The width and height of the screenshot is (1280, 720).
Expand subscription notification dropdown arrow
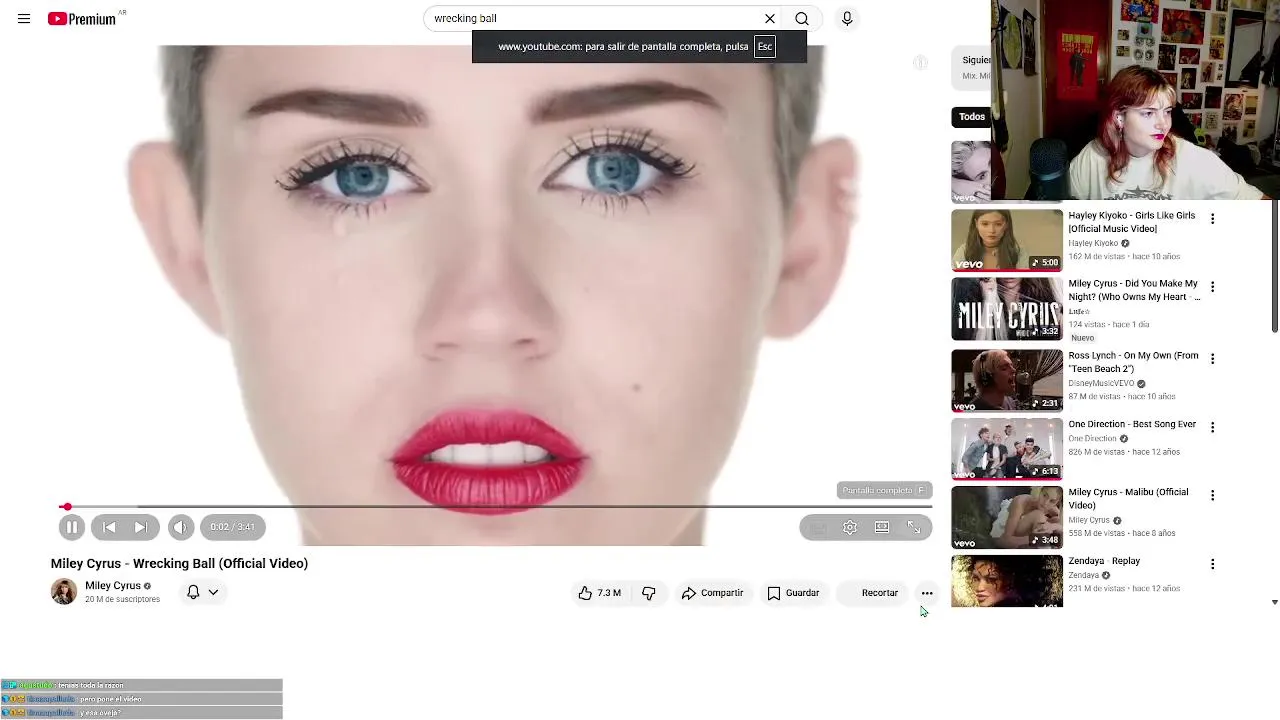coord(213,592)
